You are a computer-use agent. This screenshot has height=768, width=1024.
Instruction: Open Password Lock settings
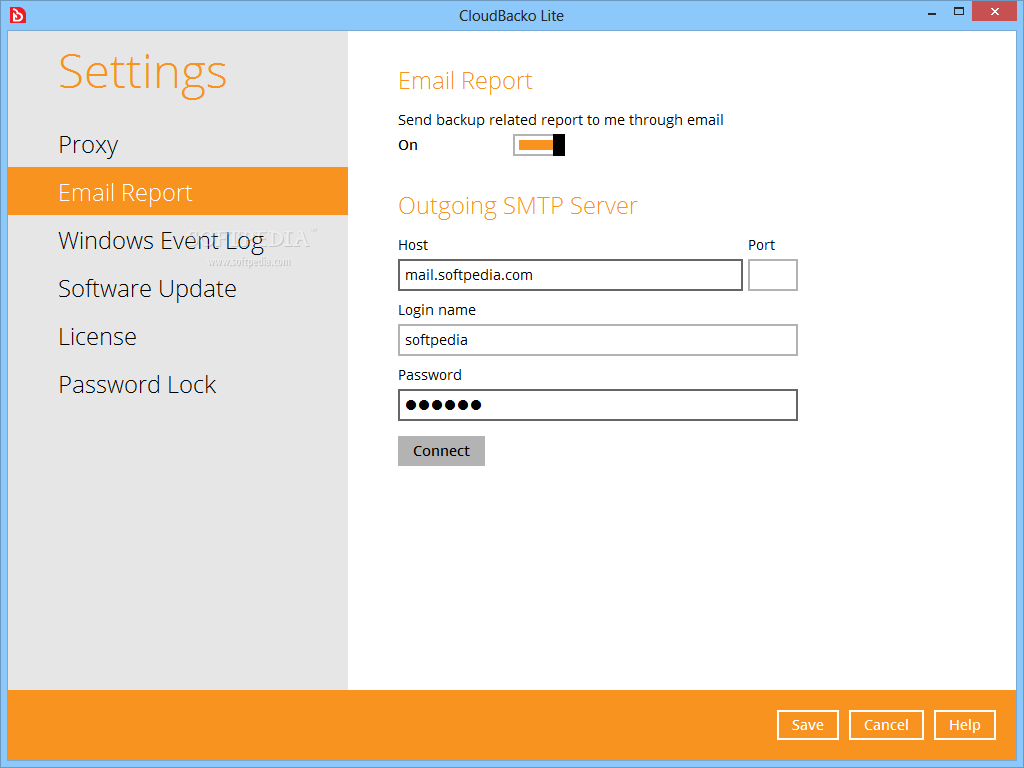click(x=178, y=385)
